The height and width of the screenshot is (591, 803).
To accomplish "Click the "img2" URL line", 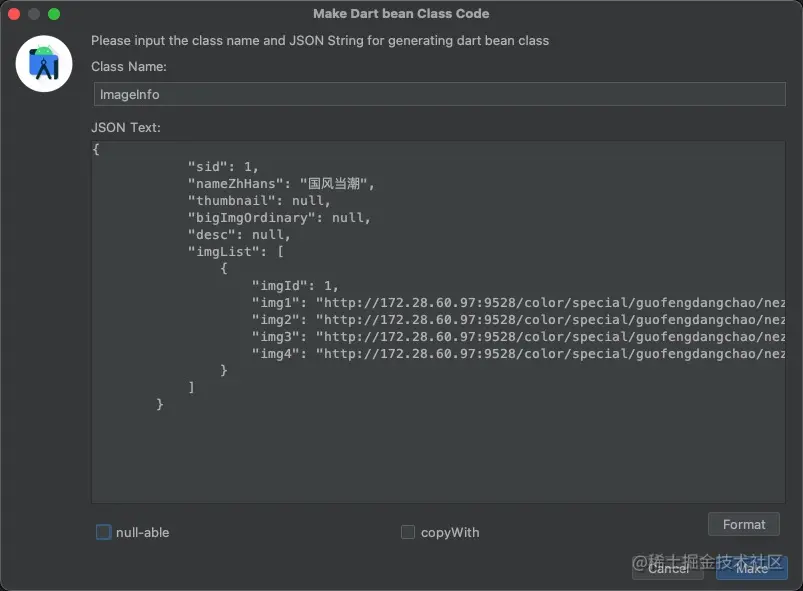I will click(x=518, y=320).
